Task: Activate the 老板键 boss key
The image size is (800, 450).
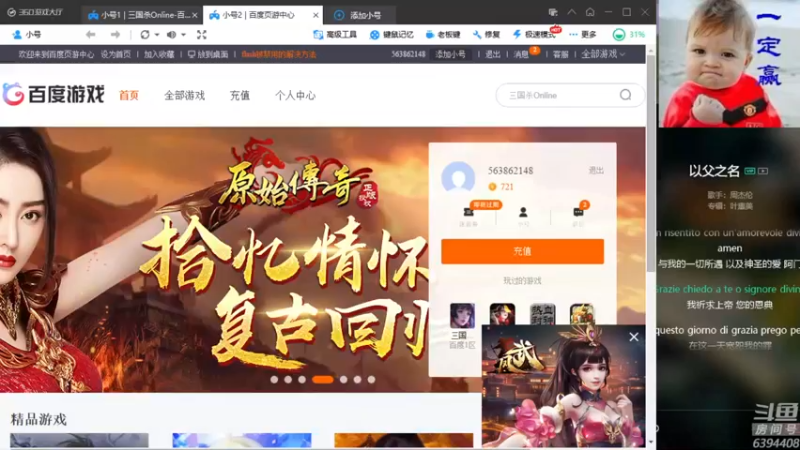Action: point(443,35)
